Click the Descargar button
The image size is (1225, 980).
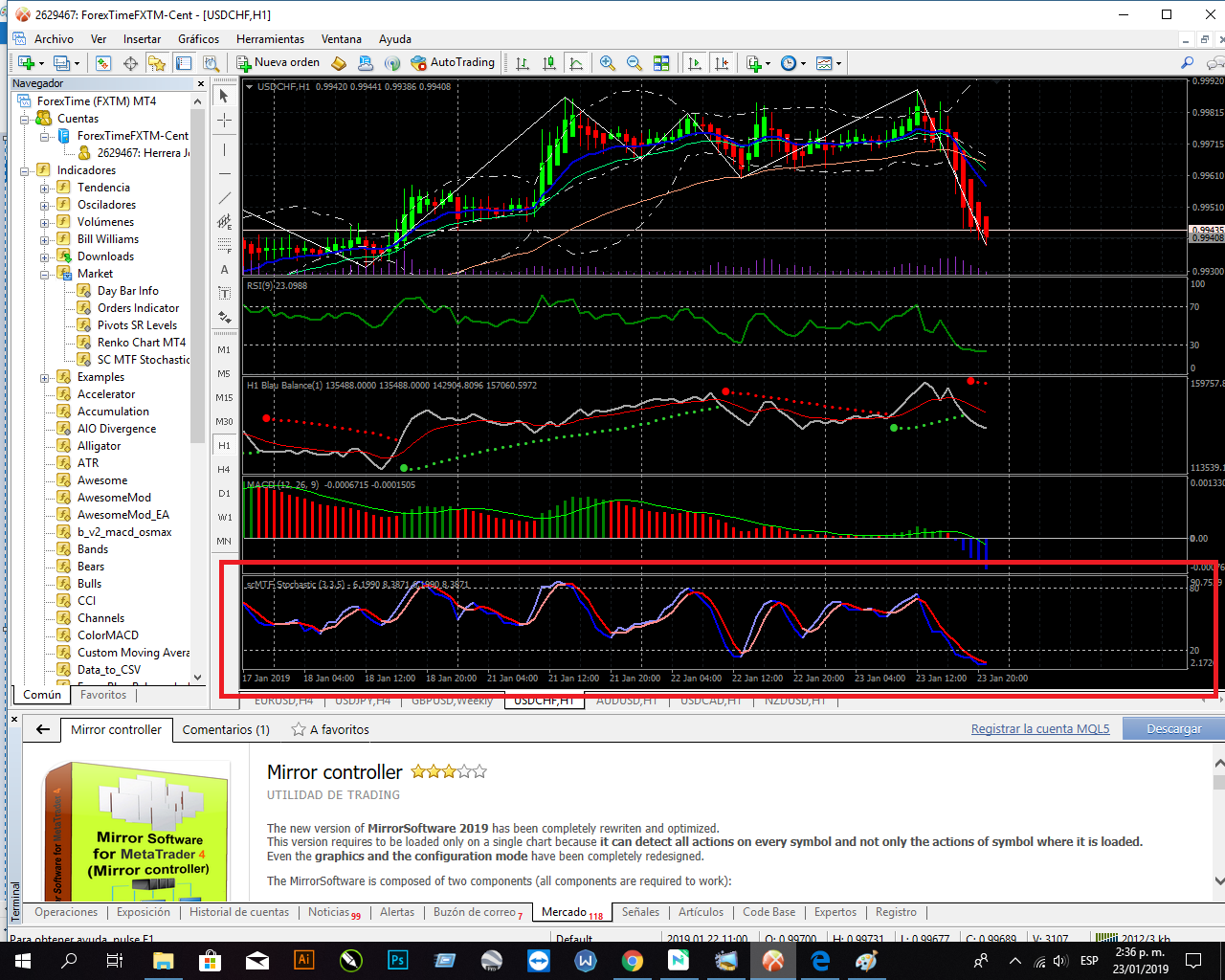click(x=1173, y=729)
